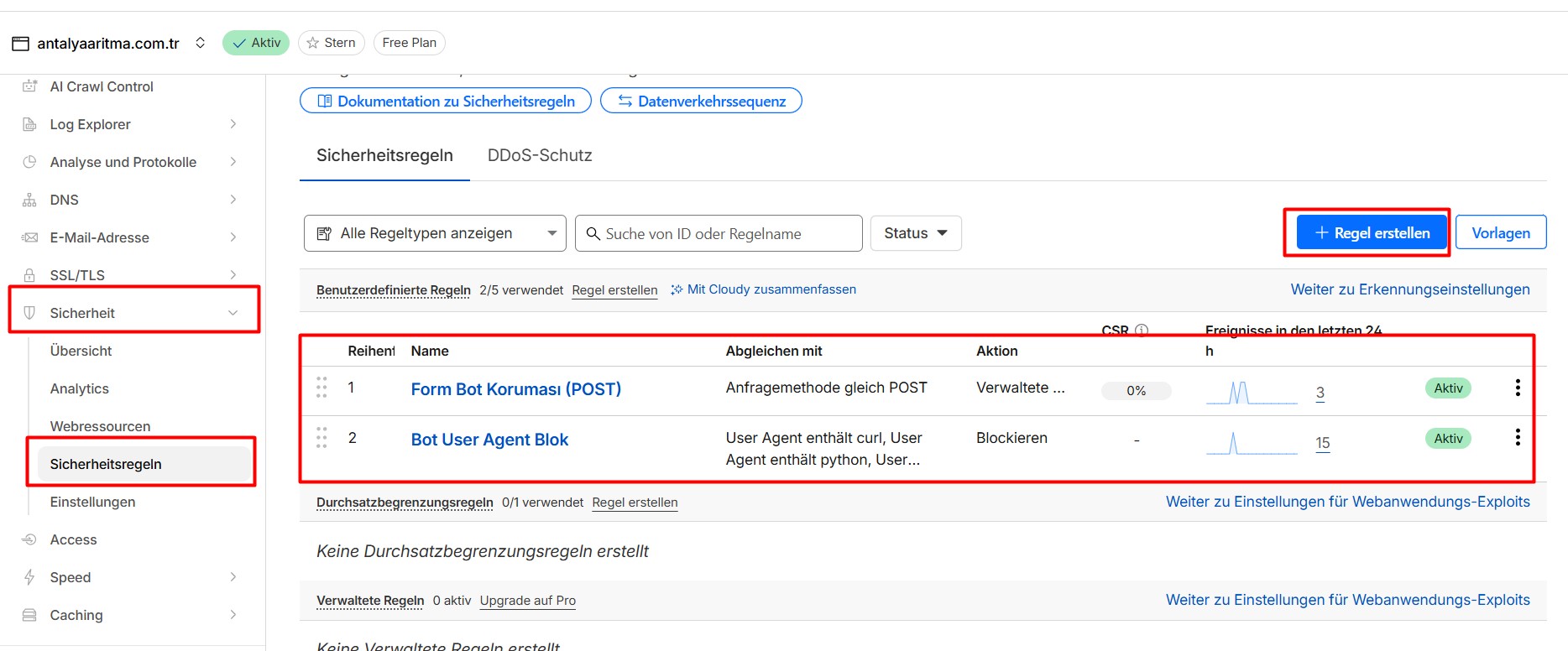Click the events sparkline for Form Bot Koruması

(x=1251, y=393)
